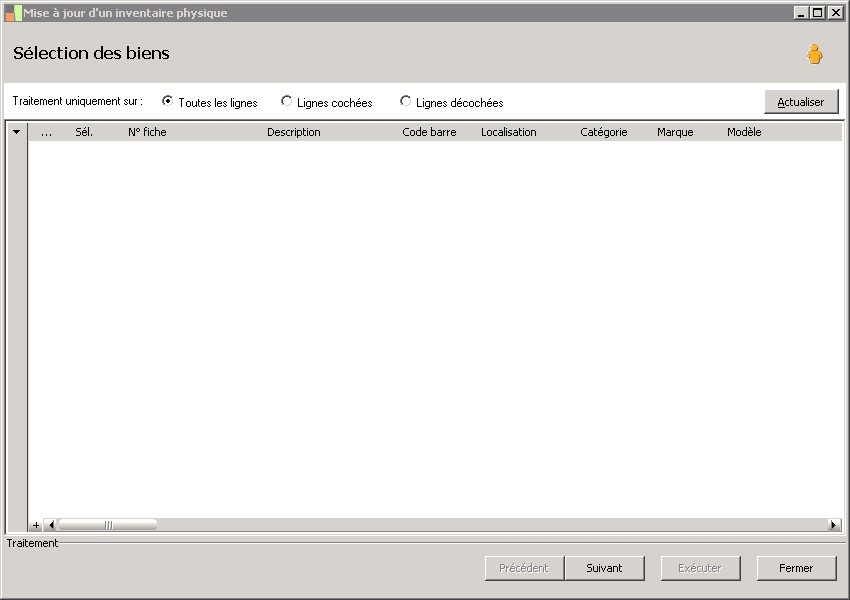Click the horizontal scrollbar thumb
The width and height of the screenshot is (850, 600).
click(x=108, y=525)
